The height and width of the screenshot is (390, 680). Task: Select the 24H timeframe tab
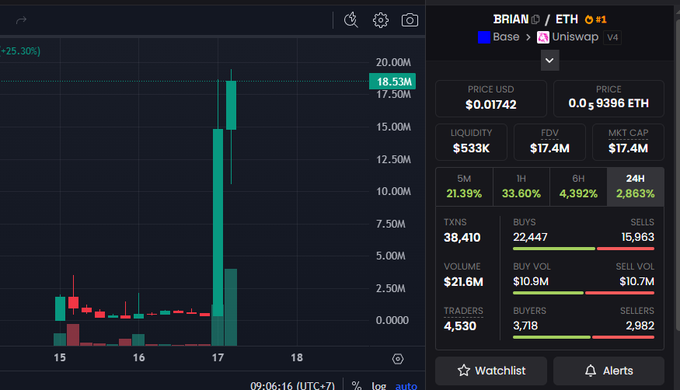(x=635, y=187)
